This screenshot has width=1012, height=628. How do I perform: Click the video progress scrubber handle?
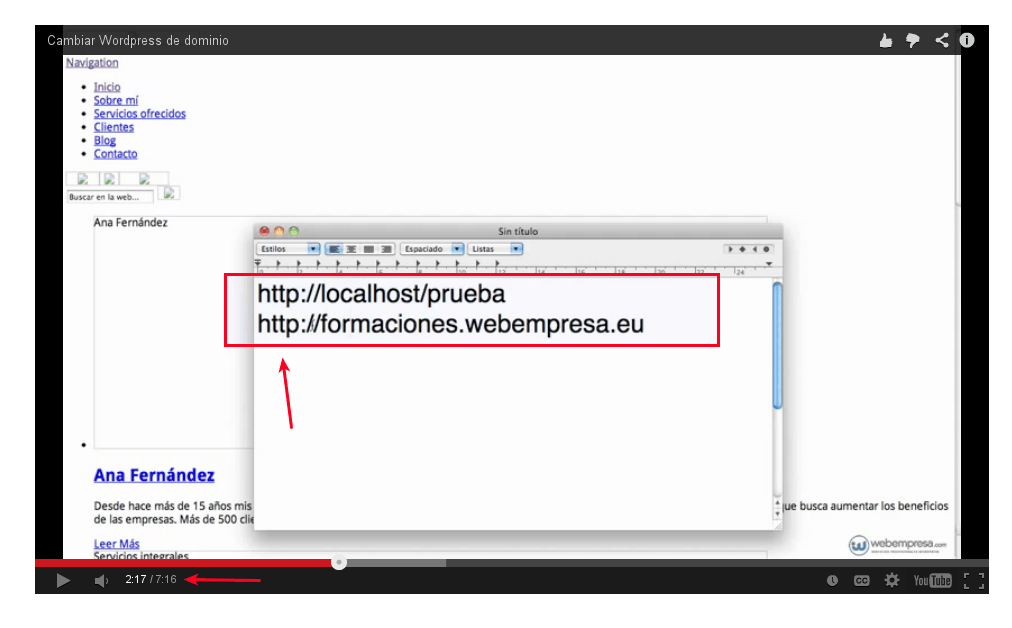click(339, 563)
